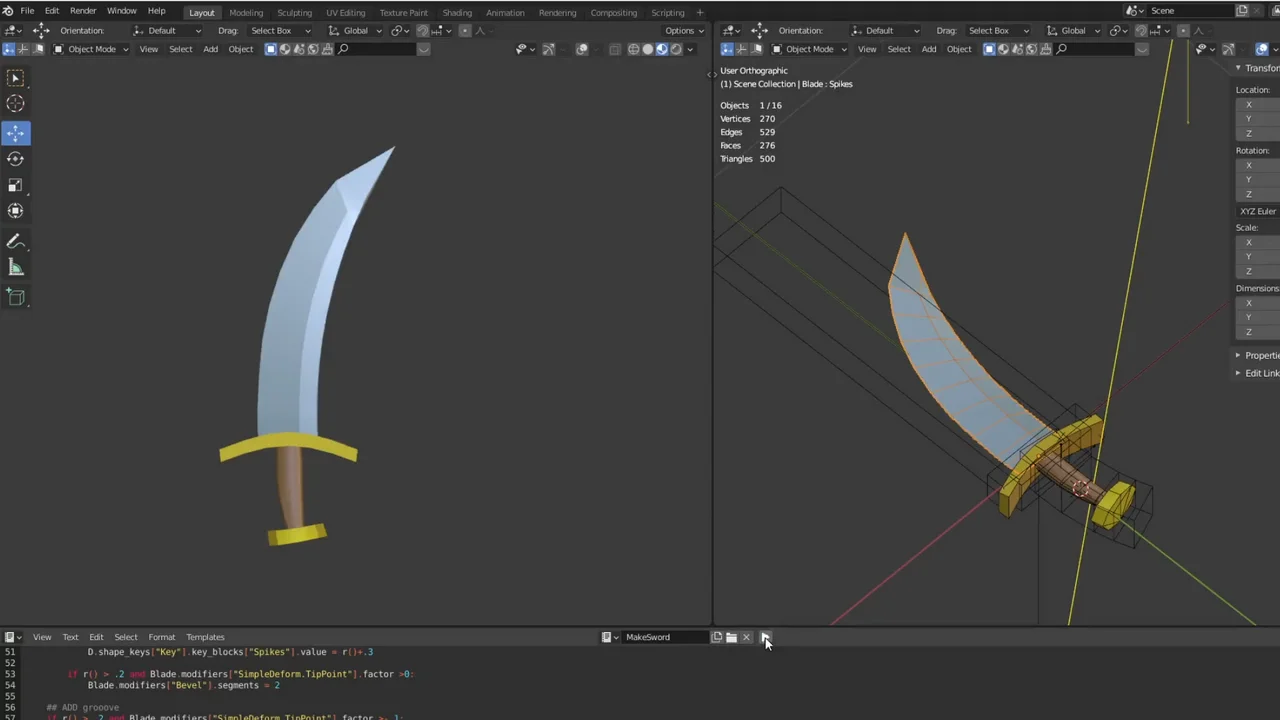Switch the left viewport to wireframe shading
1280x720 pixels.
633,49
